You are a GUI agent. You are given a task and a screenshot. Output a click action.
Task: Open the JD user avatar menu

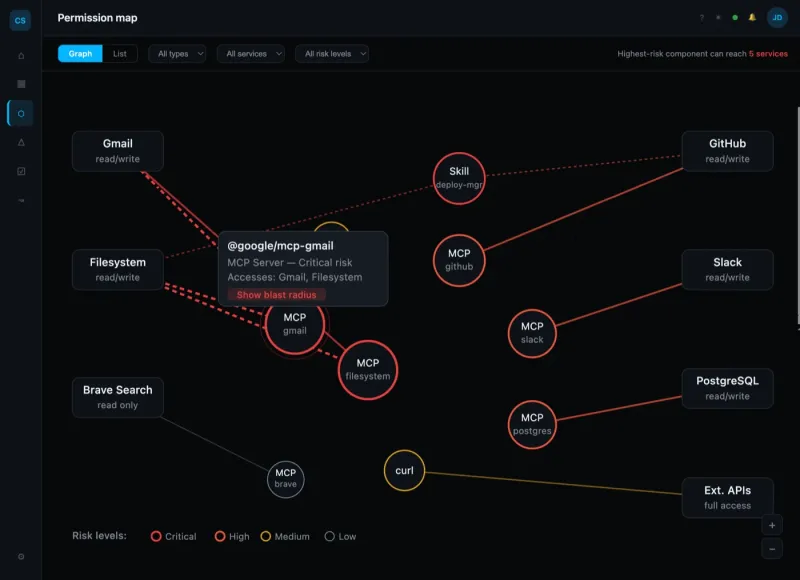777,18
